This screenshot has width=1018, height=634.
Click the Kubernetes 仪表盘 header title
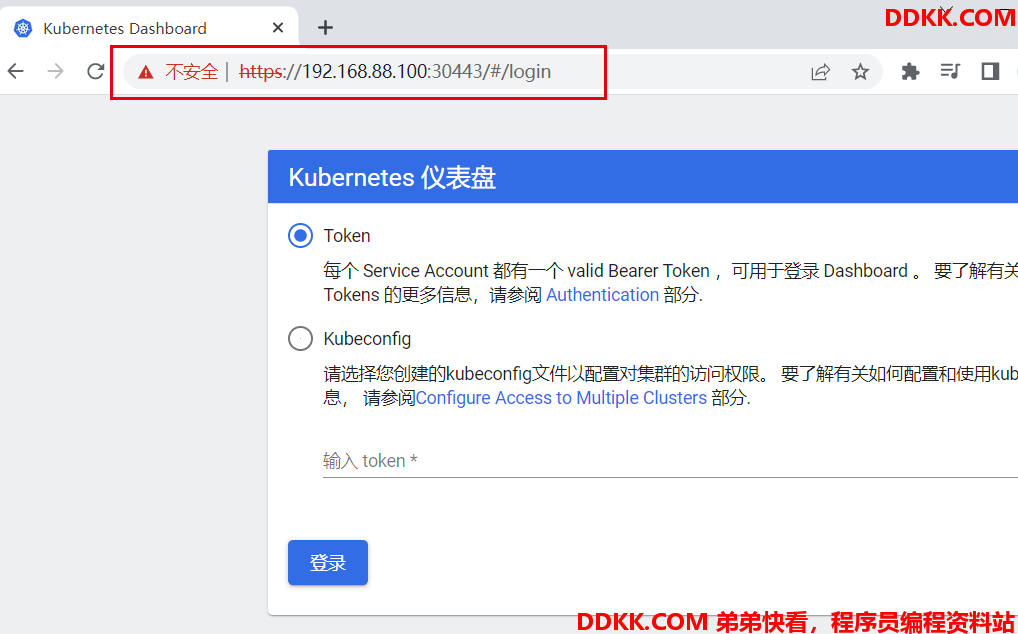[392, 177]
